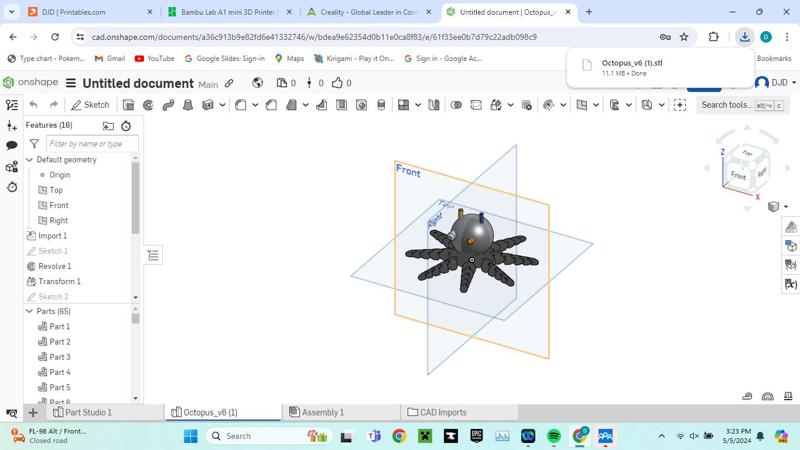Click the Undo arrow
Image resolution: width=800 pixels, height=450 pixels.
pyautogui.click(x=34, y=105)
